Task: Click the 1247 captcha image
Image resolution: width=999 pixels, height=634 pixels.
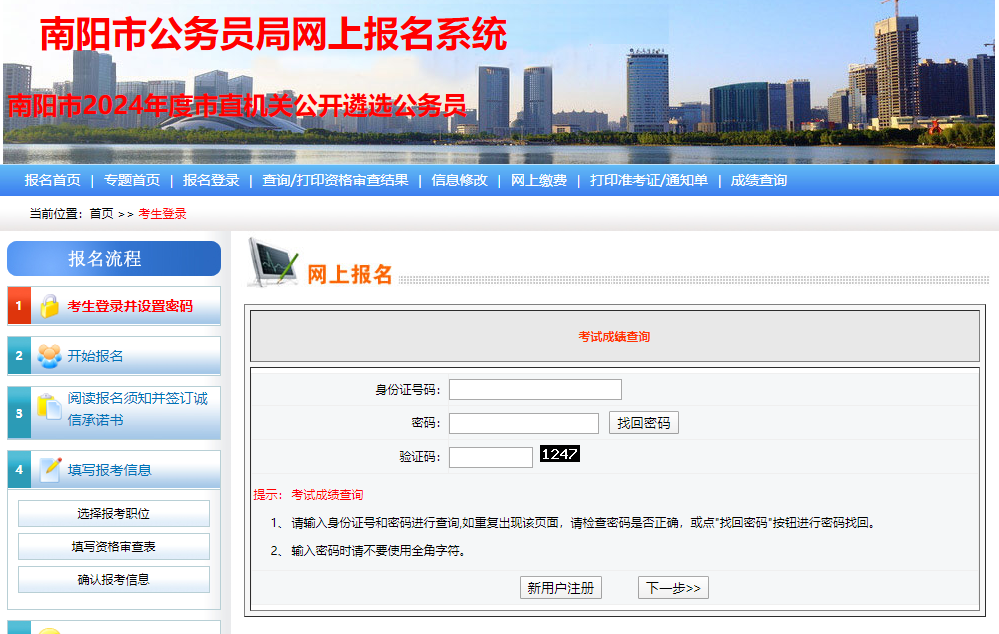Action: tap(560, 454)
